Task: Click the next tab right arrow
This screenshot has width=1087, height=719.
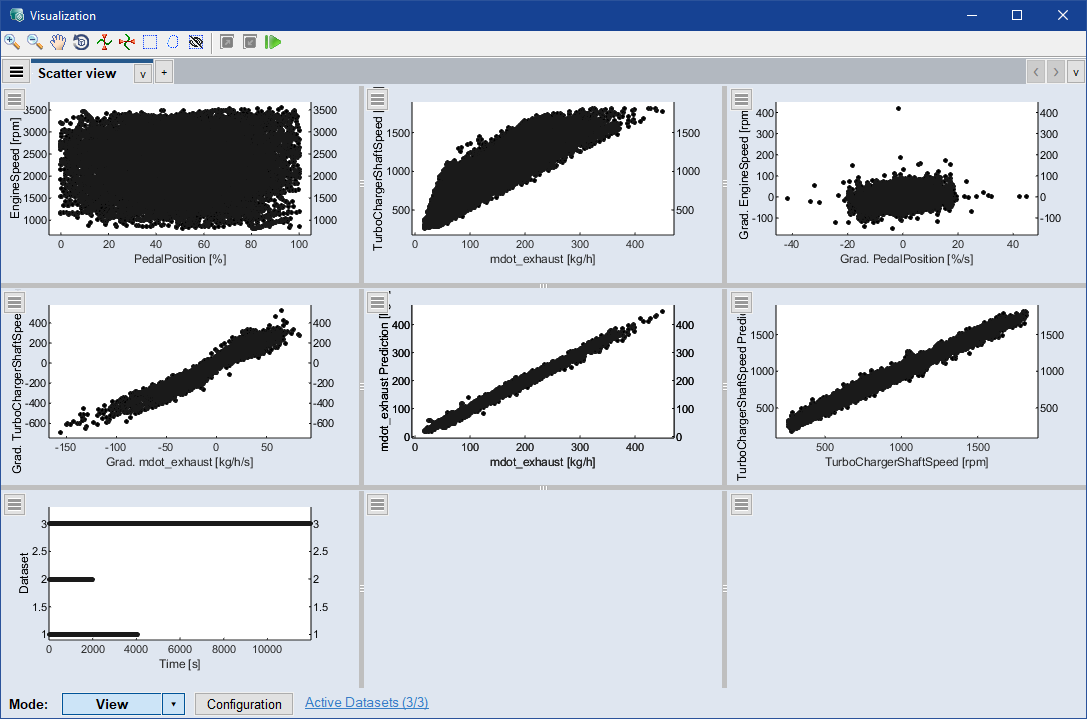Action: [x=1056, y=72]
